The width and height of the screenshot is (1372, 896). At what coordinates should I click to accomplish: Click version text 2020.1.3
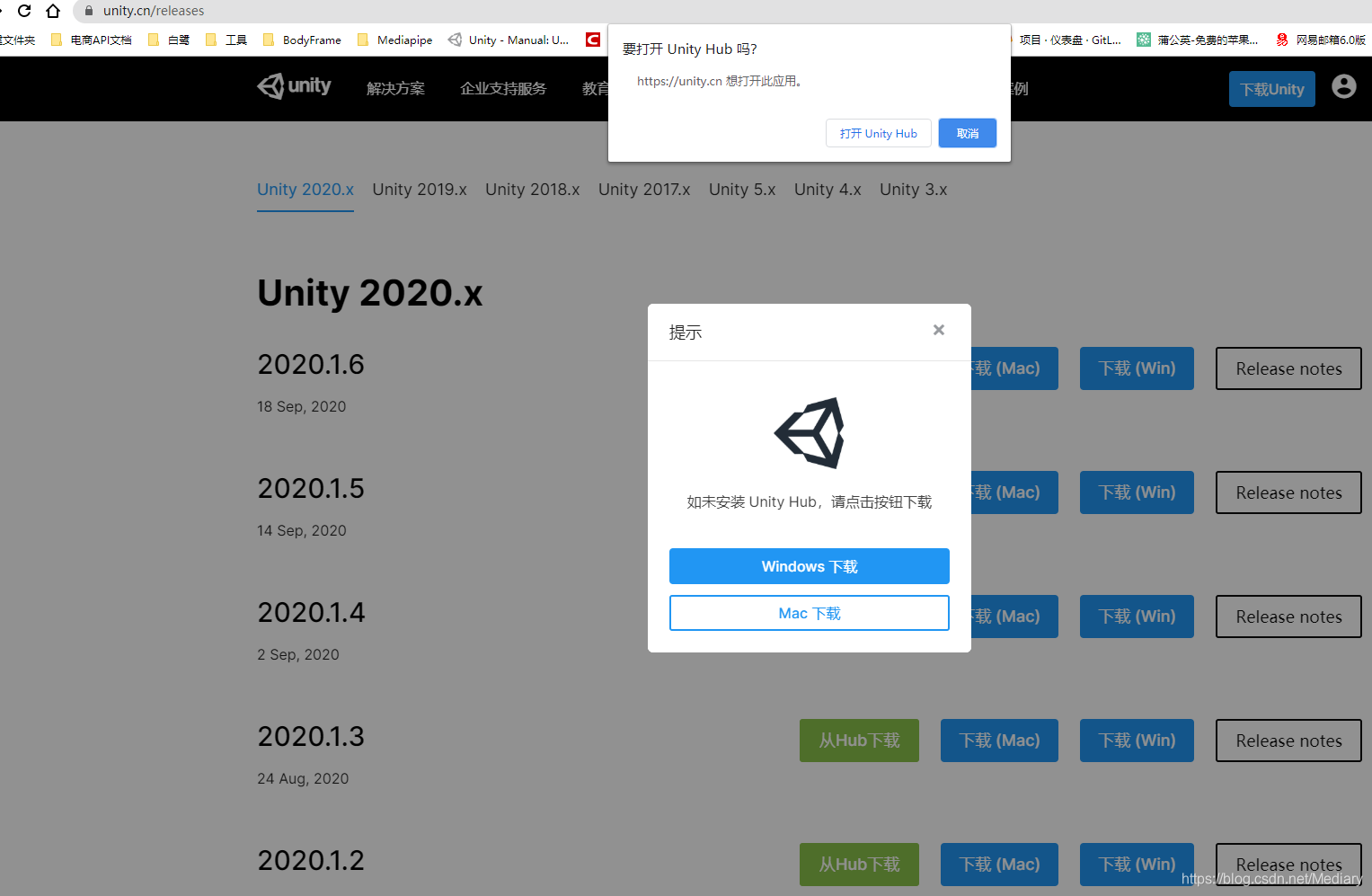tap(311, 736)
